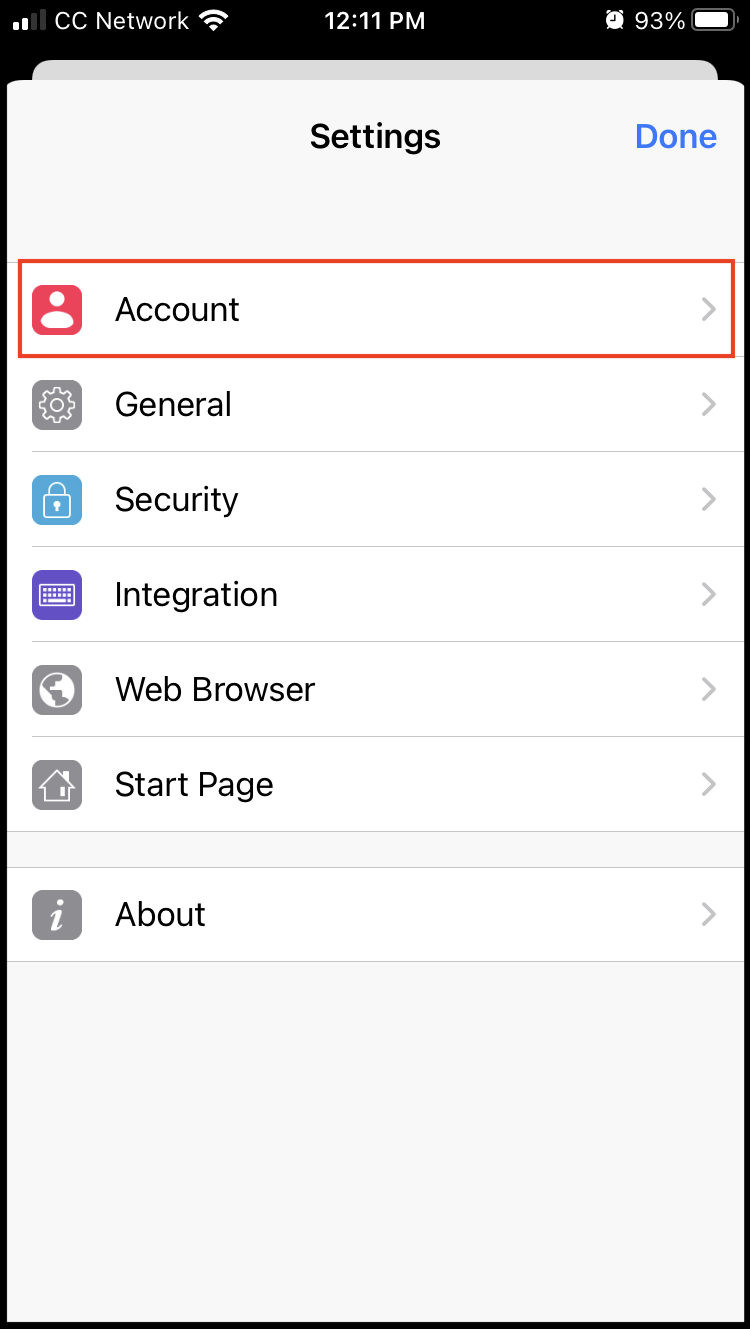
Task: Tap the purple Integration keyboard icon
Action: pos(57,595)
